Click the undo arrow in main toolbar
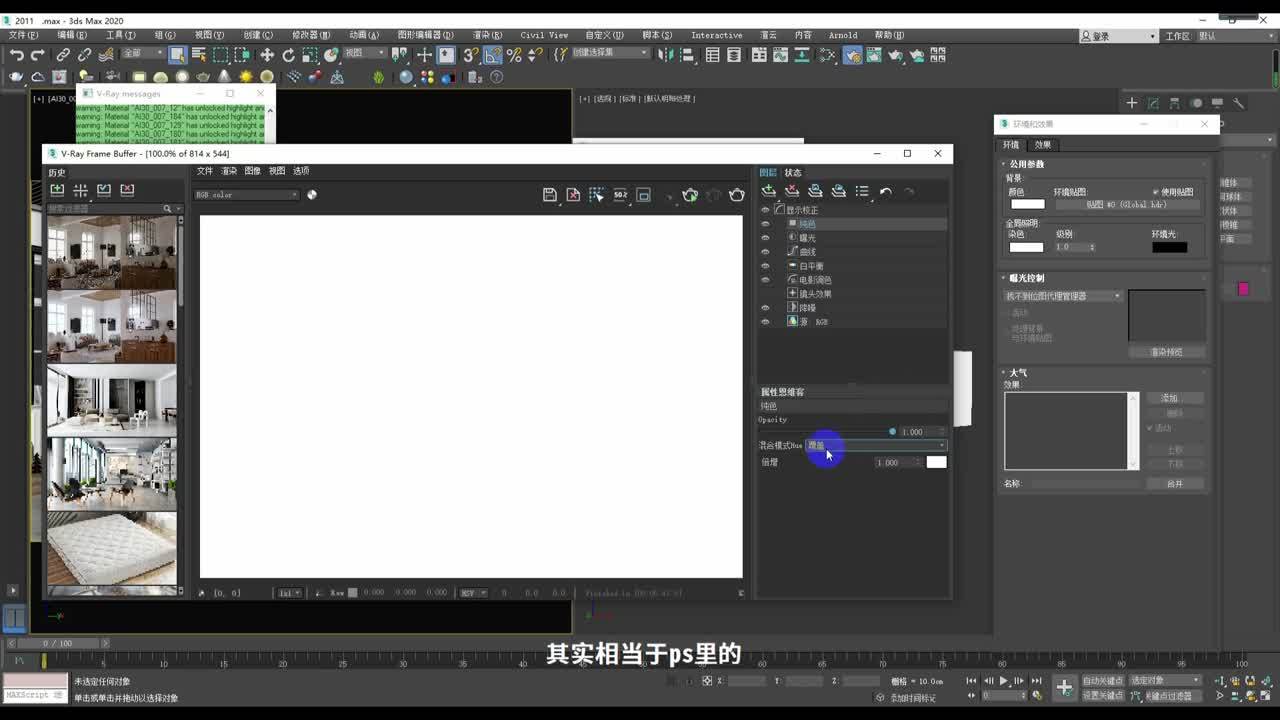 (x=17, y=55)
